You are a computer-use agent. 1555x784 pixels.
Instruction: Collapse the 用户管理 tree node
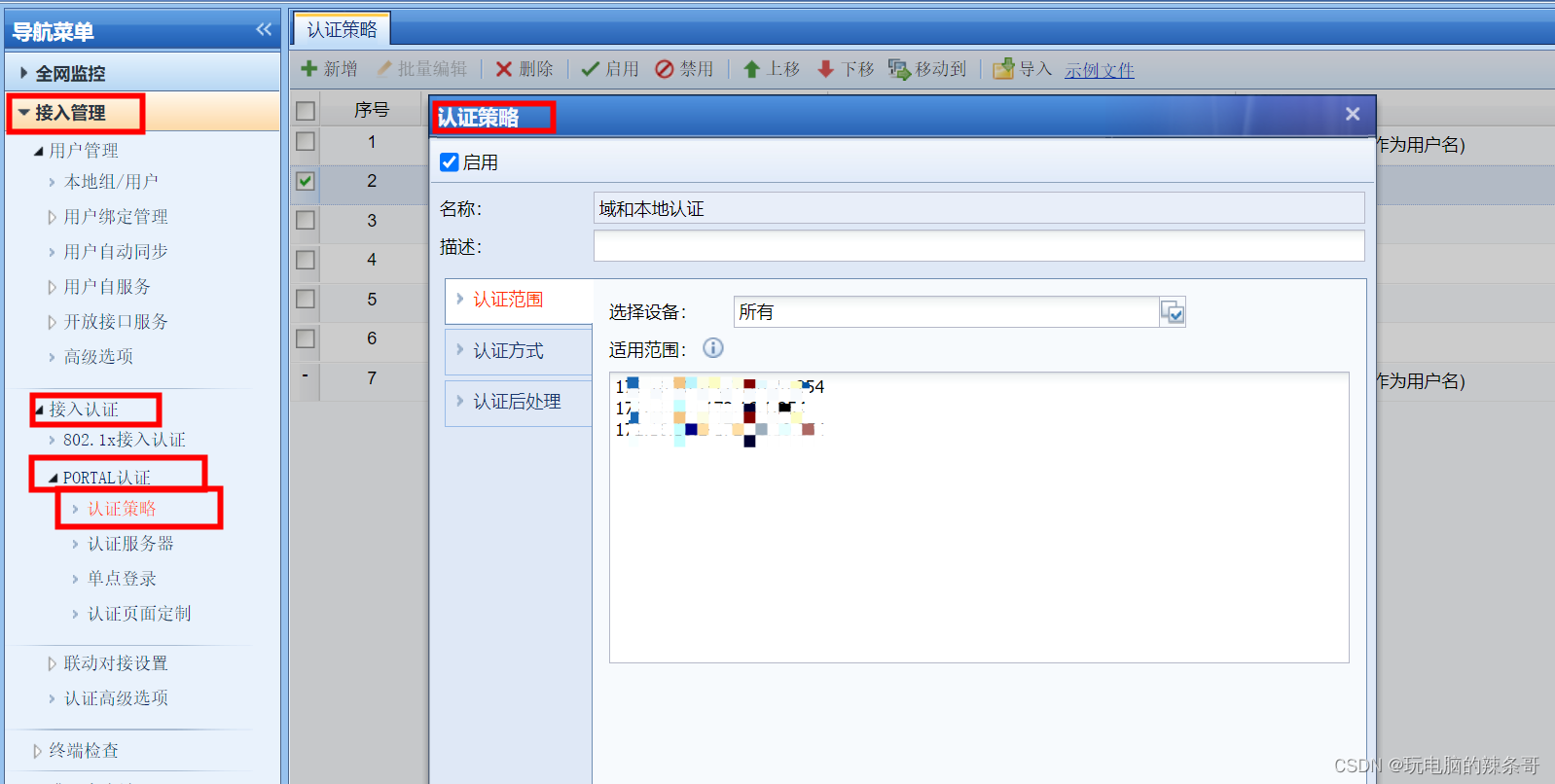39,151
